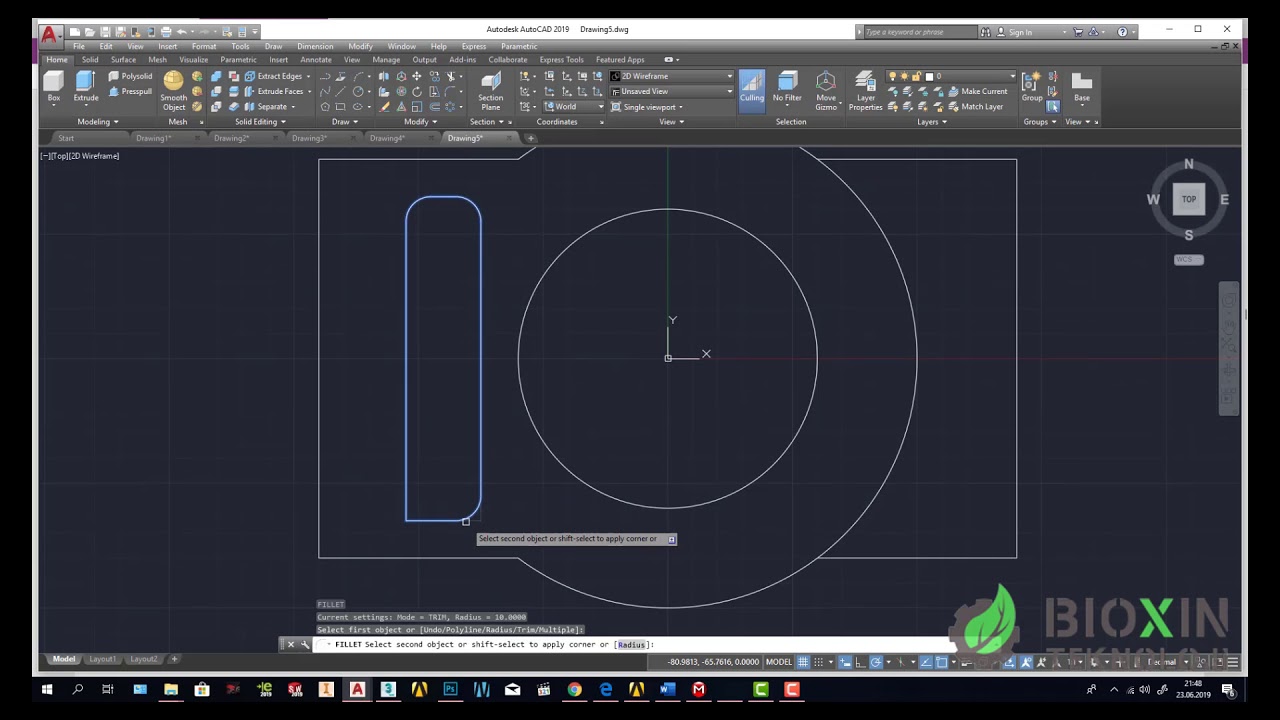Image resolution: width=1280 pixels, height=720 pixels.
Task: Click Sign In button
Action: [1013, 32]
